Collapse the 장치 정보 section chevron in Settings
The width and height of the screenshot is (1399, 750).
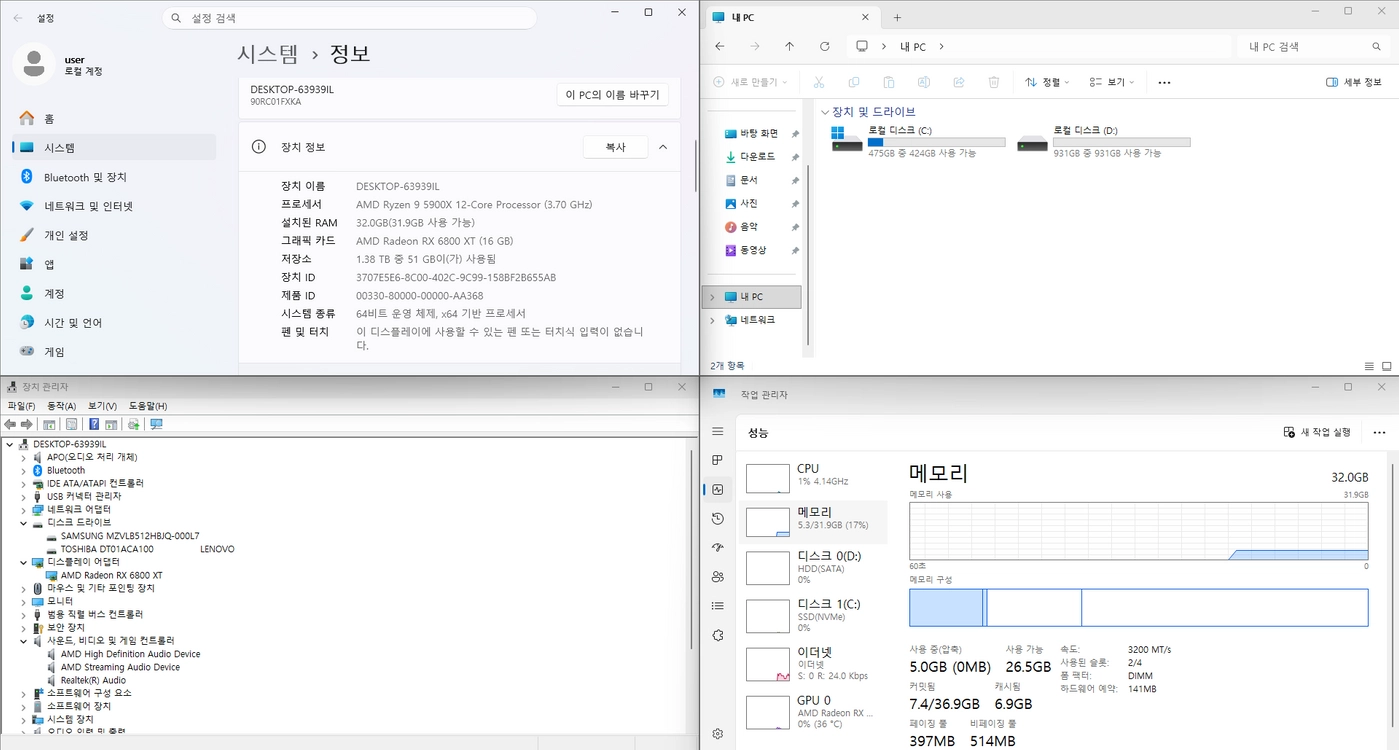pyautogui.click(x=662, y=147)
